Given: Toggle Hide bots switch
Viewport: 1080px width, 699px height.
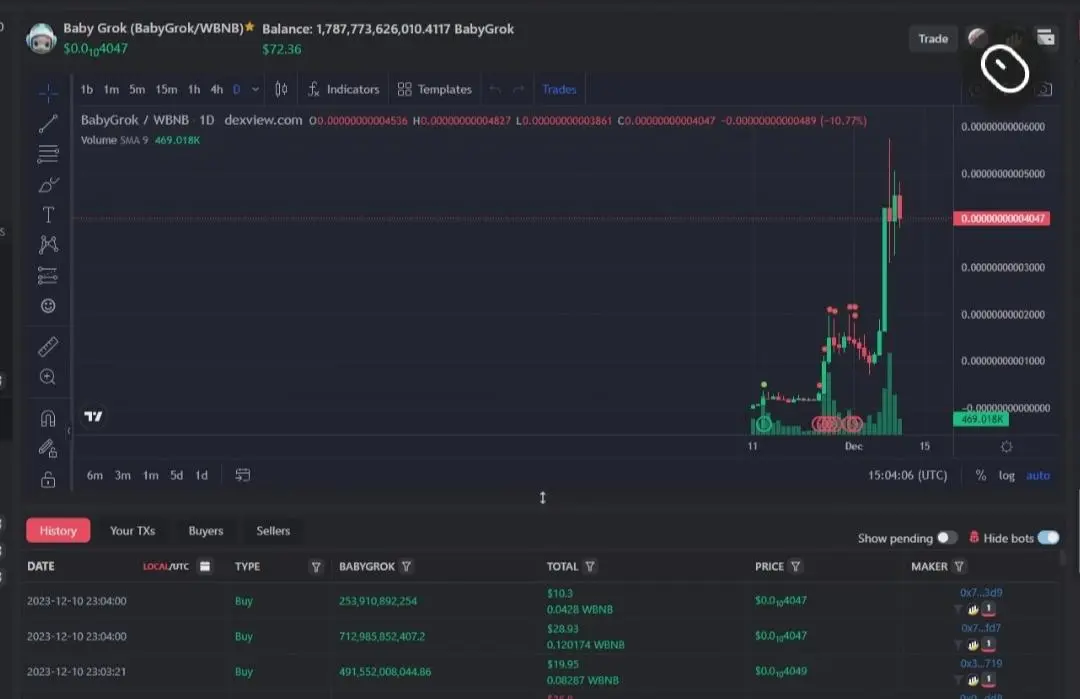Looking at the screenshot, I should (x=1048, y=537).
